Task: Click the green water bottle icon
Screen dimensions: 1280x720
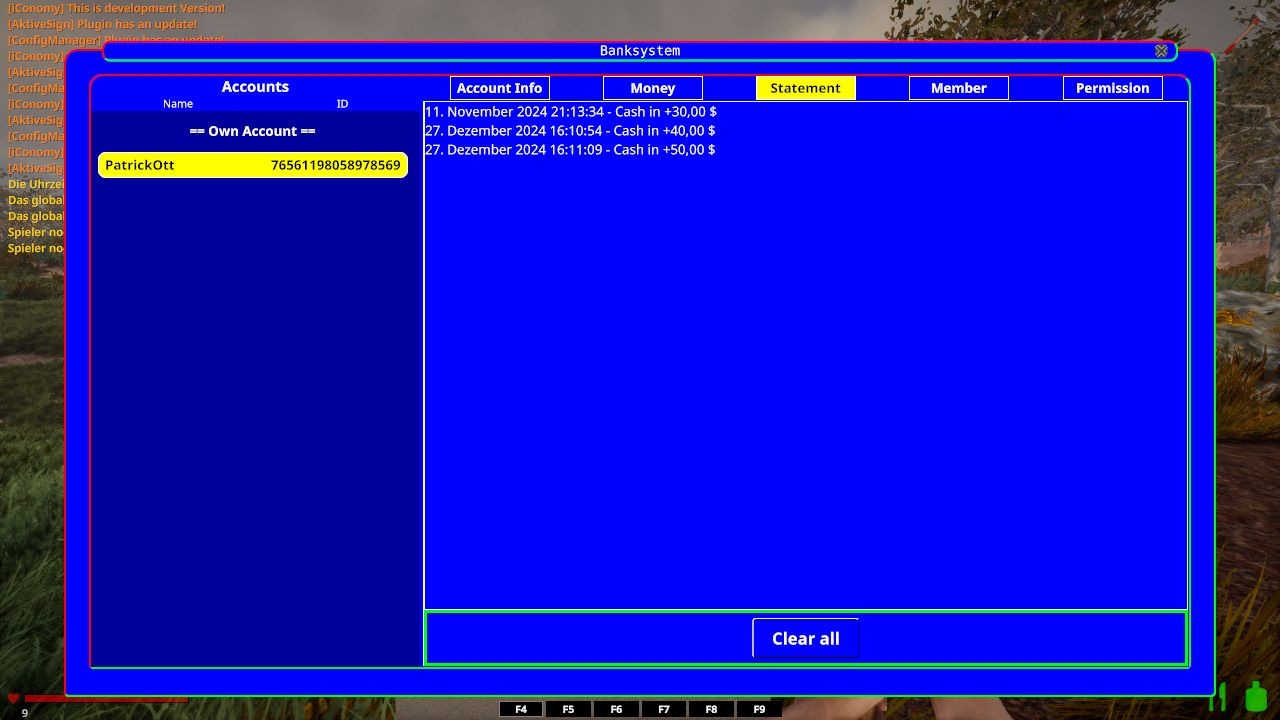Action: (x=1255, y=696)
